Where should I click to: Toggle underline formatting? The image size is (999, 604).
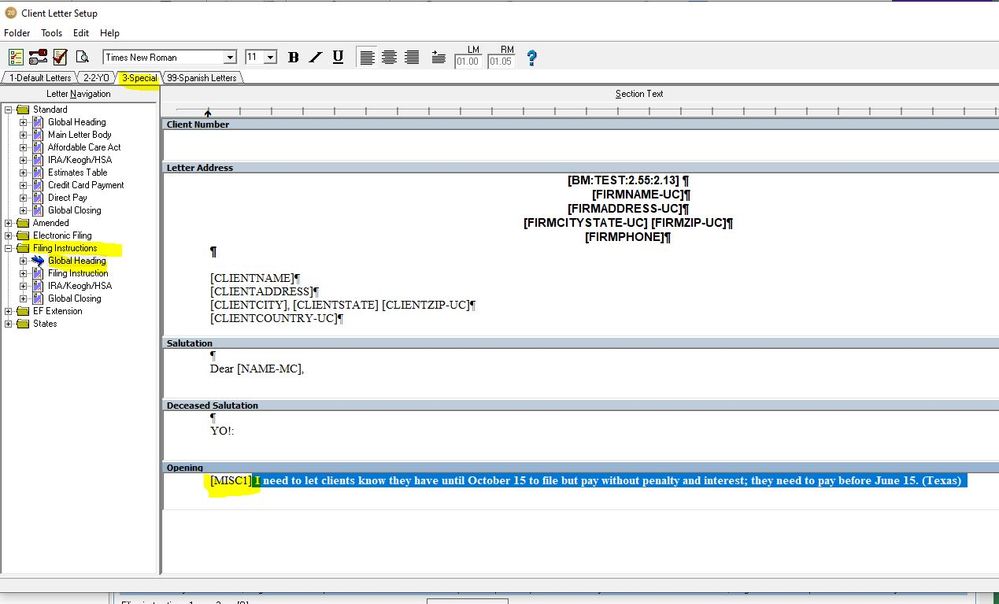(x=338, y=57)
